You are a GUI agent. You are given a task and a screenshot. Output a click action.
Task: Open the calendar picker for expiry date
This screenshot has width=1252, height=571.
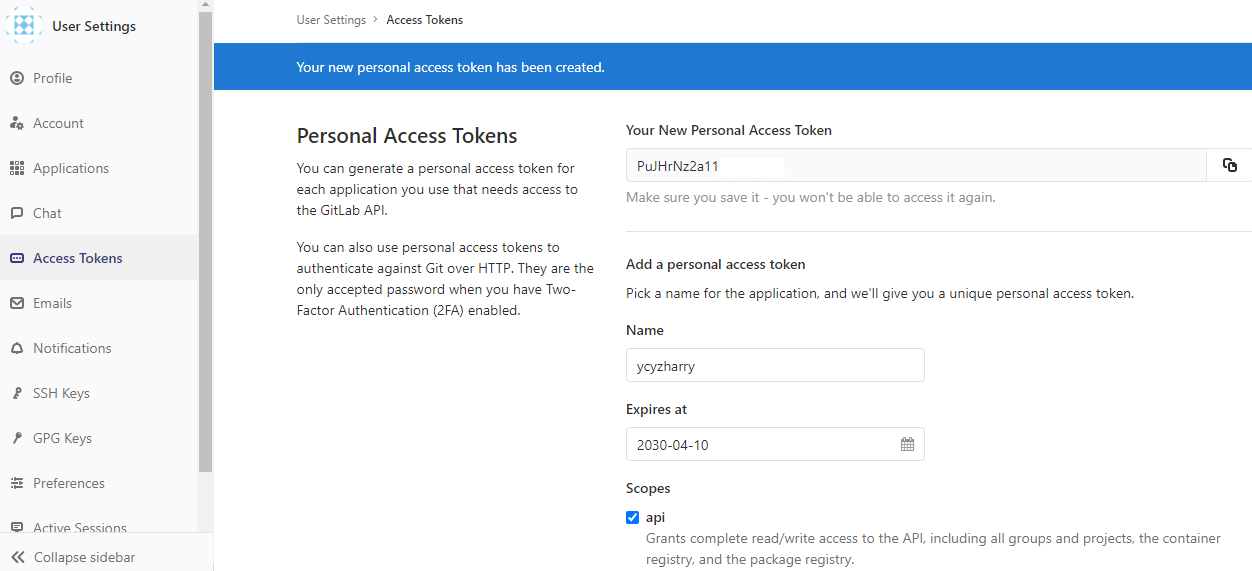coord(907,444)
